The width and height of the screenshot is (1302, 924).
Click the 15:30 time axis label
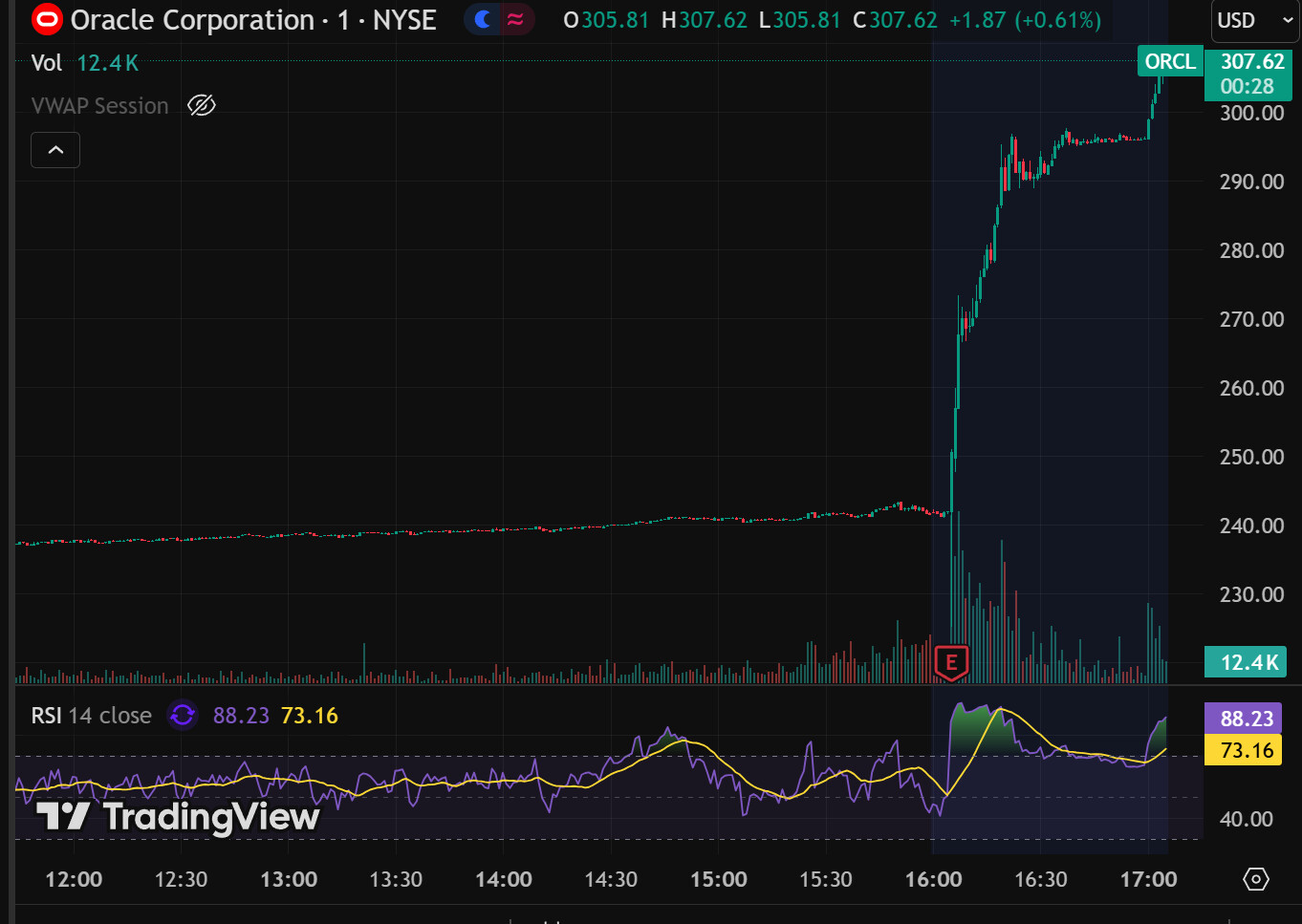coord(826,879)
